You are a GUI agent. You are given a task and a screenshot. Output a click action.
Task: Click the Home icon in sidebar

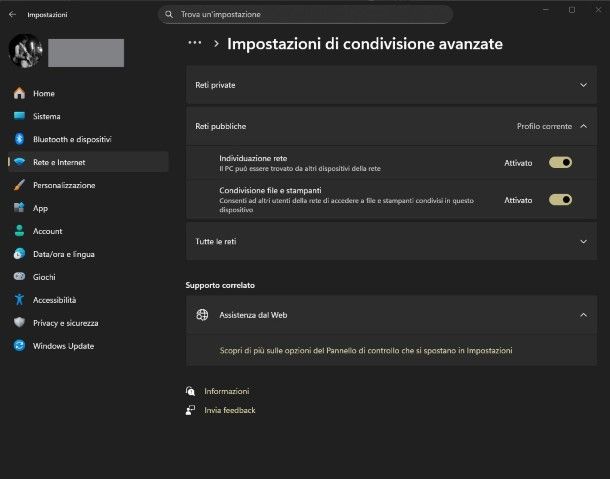18,93
